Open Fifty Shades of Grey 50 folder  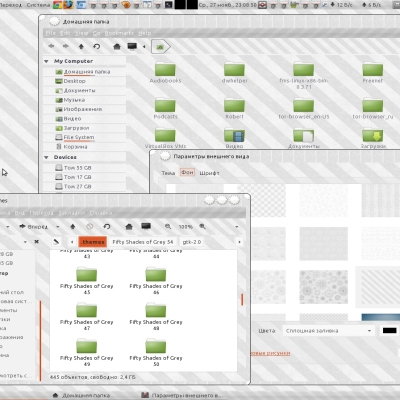point(156,353)
